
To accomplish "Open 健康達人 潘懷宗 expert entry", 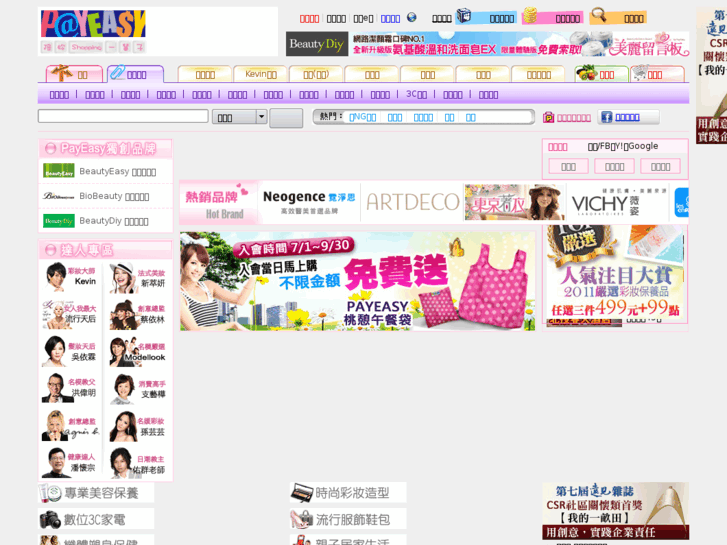I will tap(70, 462).
